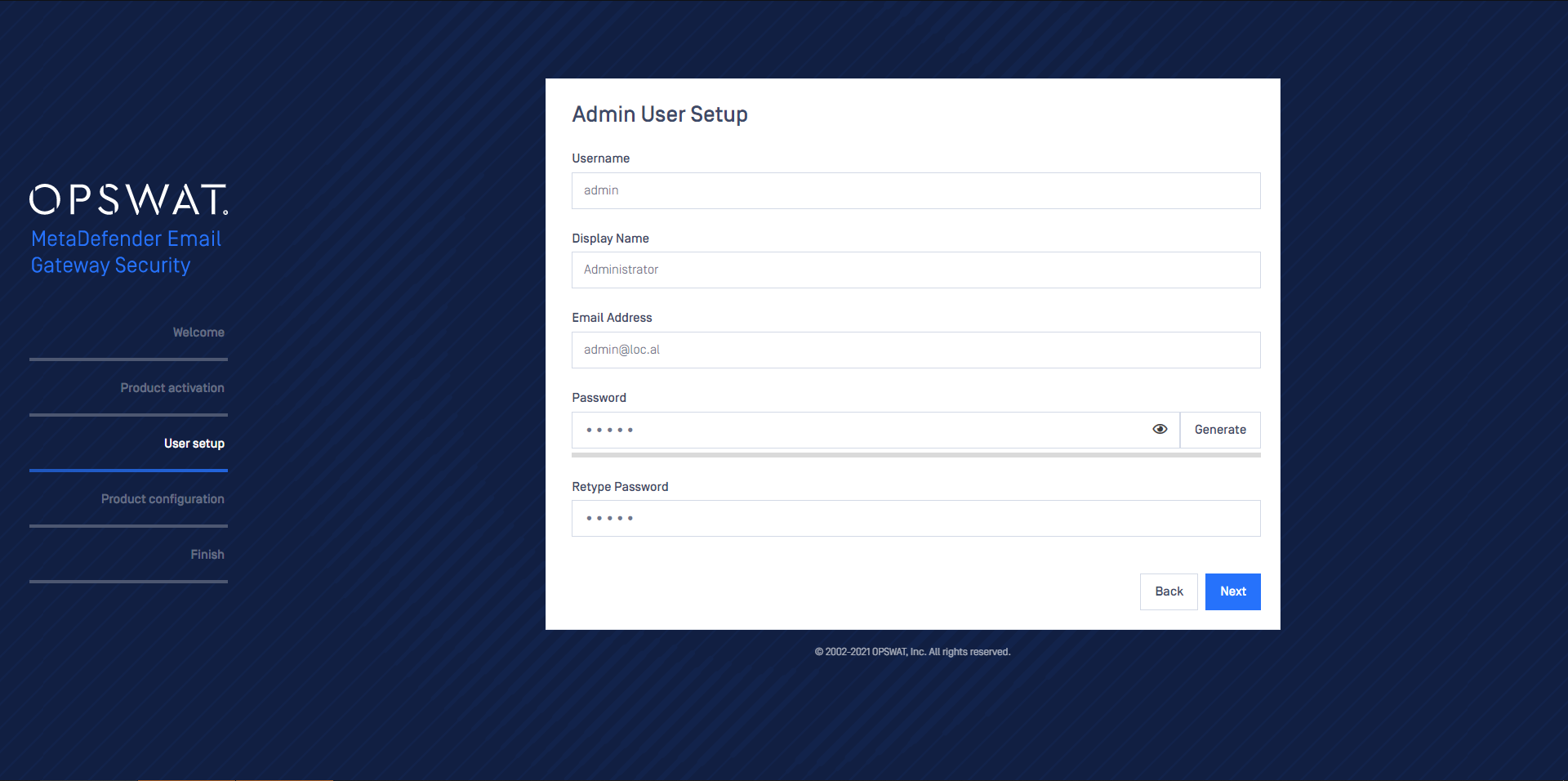Click the OPSWAT copyright notice text
The image size is (1568, 781).
coord(913,652)
